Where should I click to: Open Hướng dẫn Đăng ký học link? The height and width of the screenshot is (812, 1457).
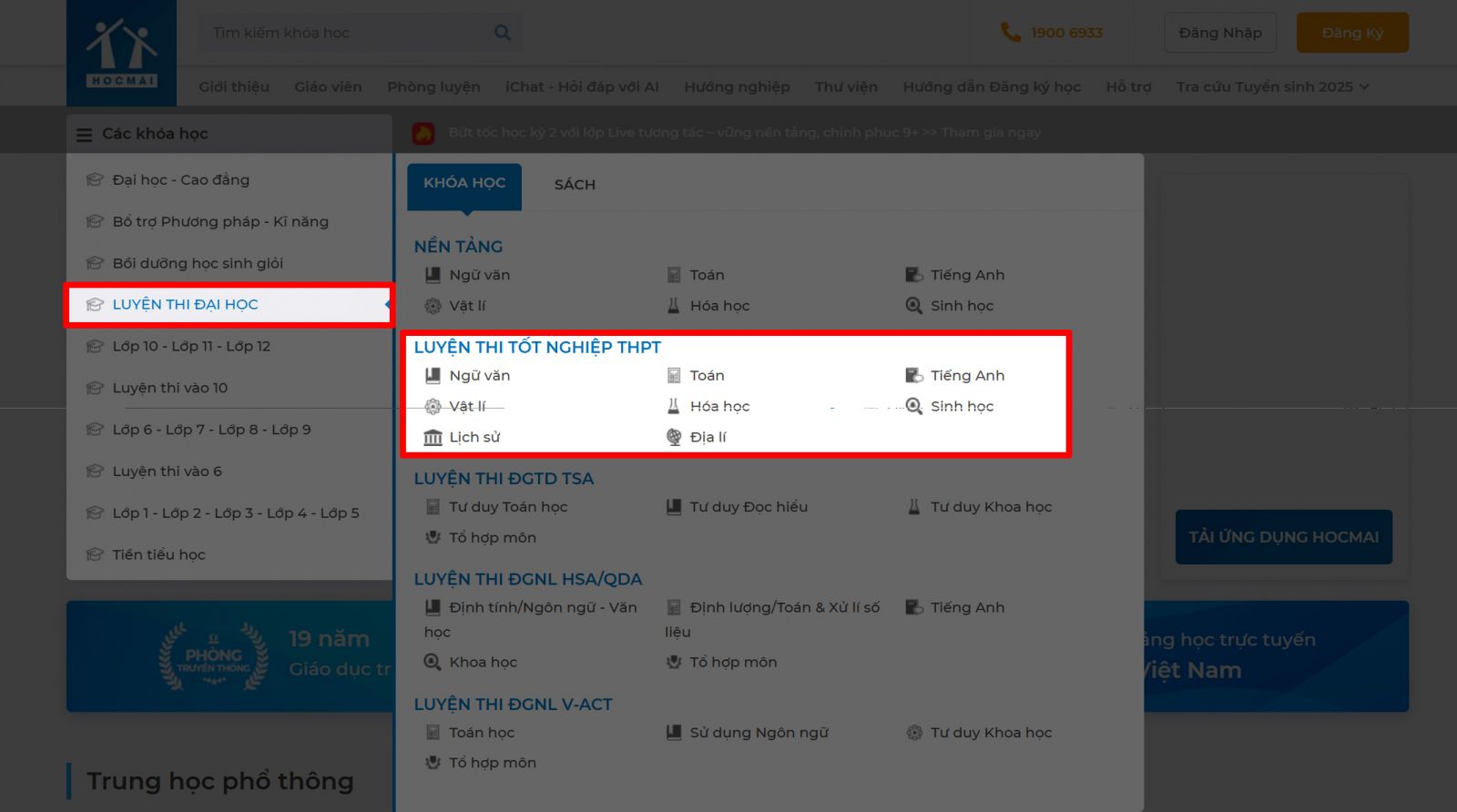click(x=992, y=86)
